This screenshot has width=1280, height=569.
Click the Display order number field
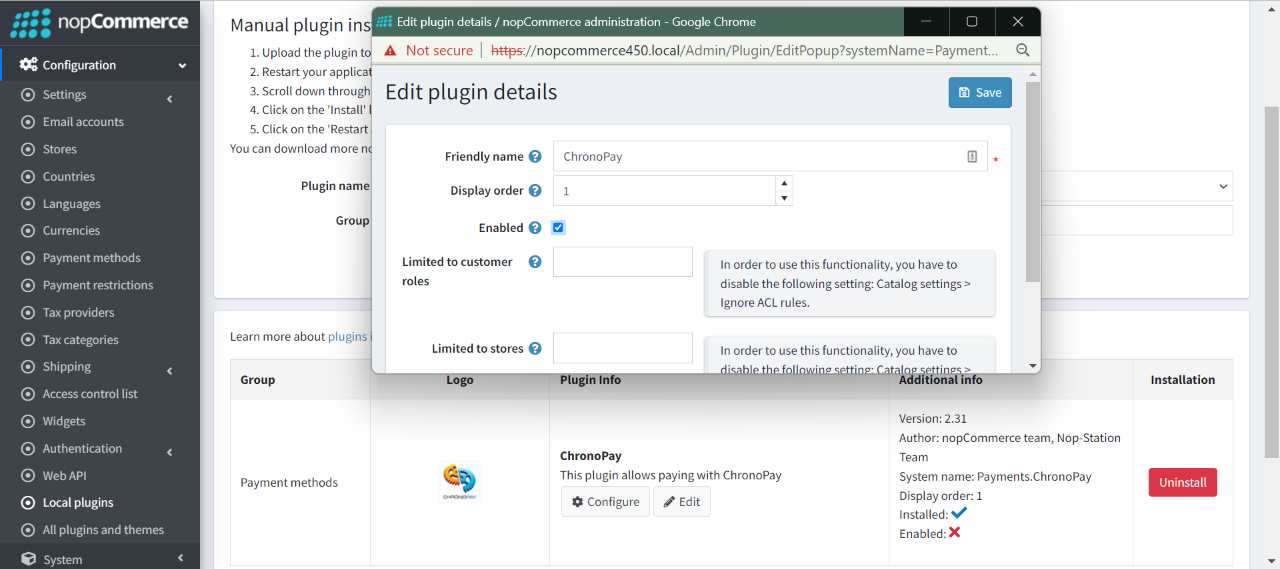[664, 191]
